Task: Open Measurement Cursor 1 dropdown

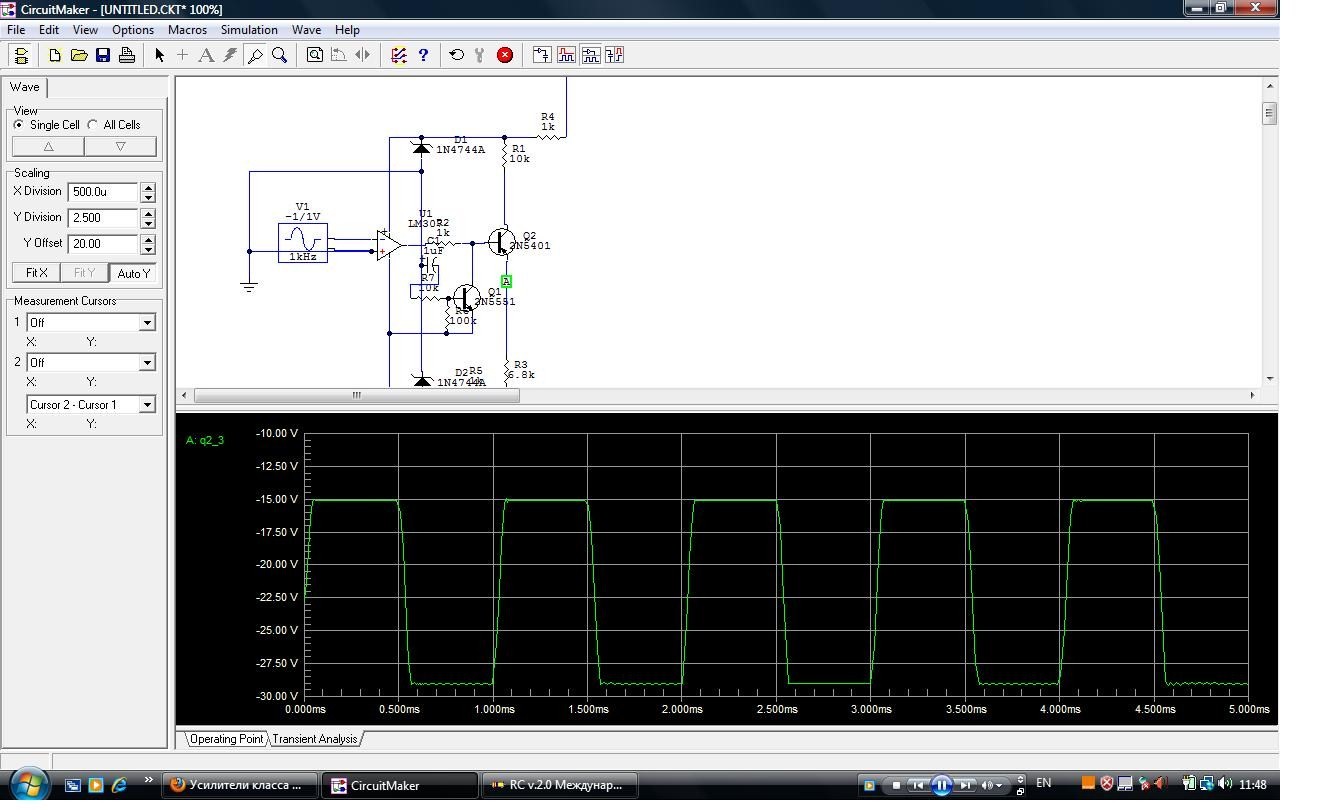Action: click(x=147, y=322)
